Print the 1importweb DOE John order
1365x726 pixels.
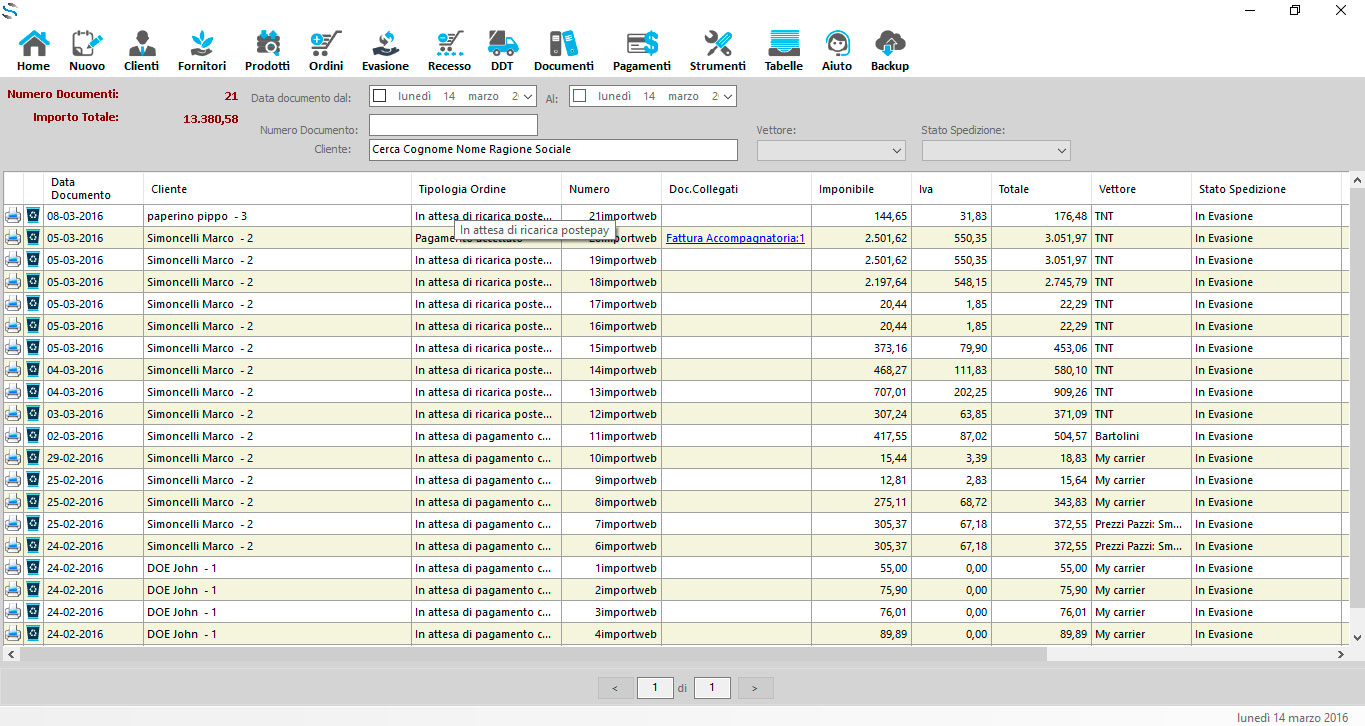click(13, 568)
